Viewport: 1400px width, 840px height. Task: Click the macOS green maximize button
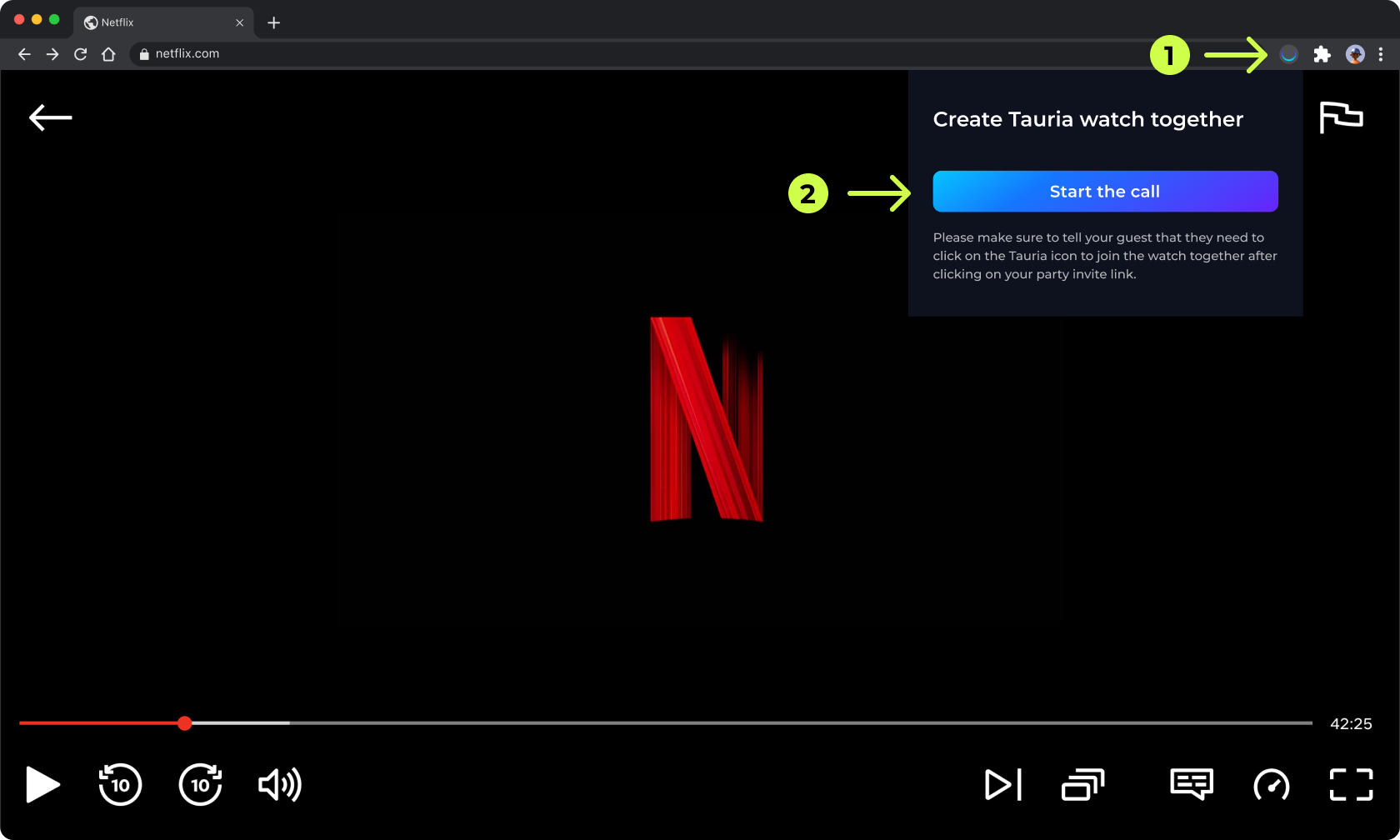click(54, 19)
